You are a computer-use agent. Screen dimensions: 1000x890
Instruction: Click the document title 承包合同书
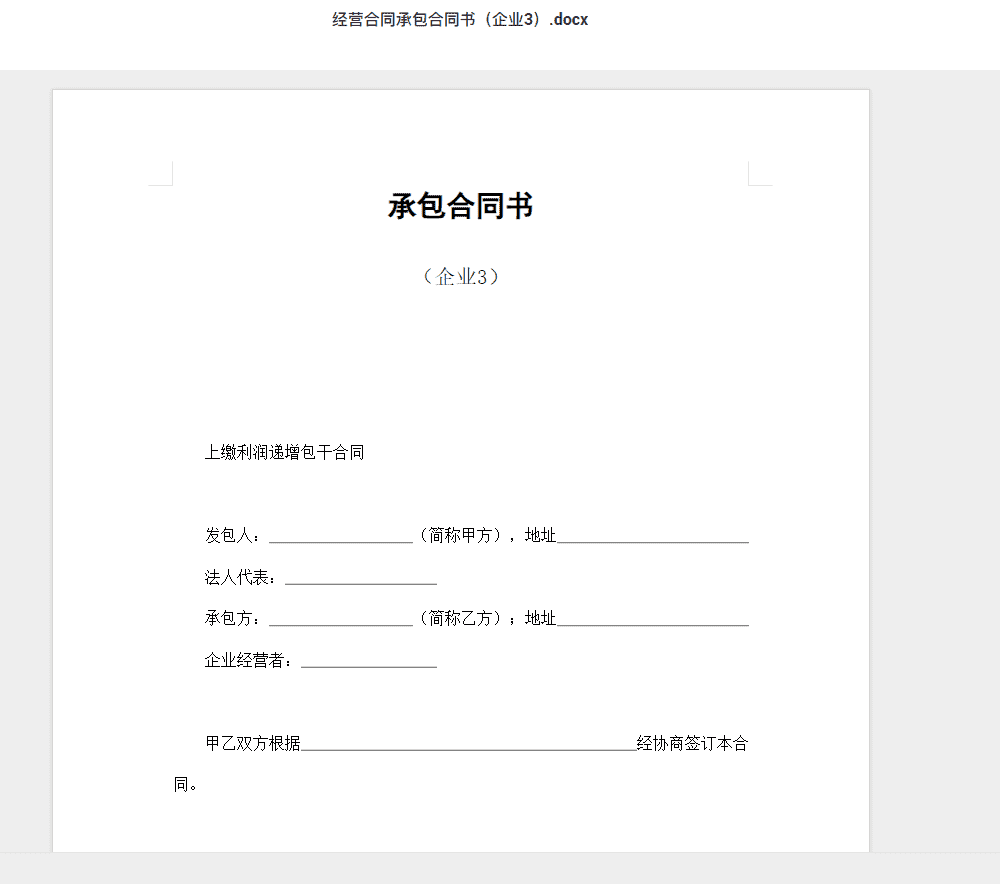(460, 207)
